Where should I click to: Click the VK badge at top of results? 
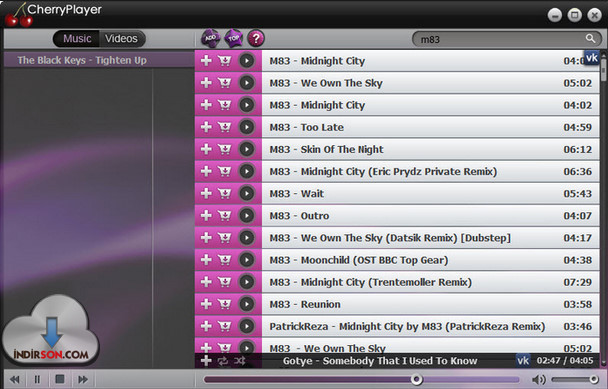592,58
